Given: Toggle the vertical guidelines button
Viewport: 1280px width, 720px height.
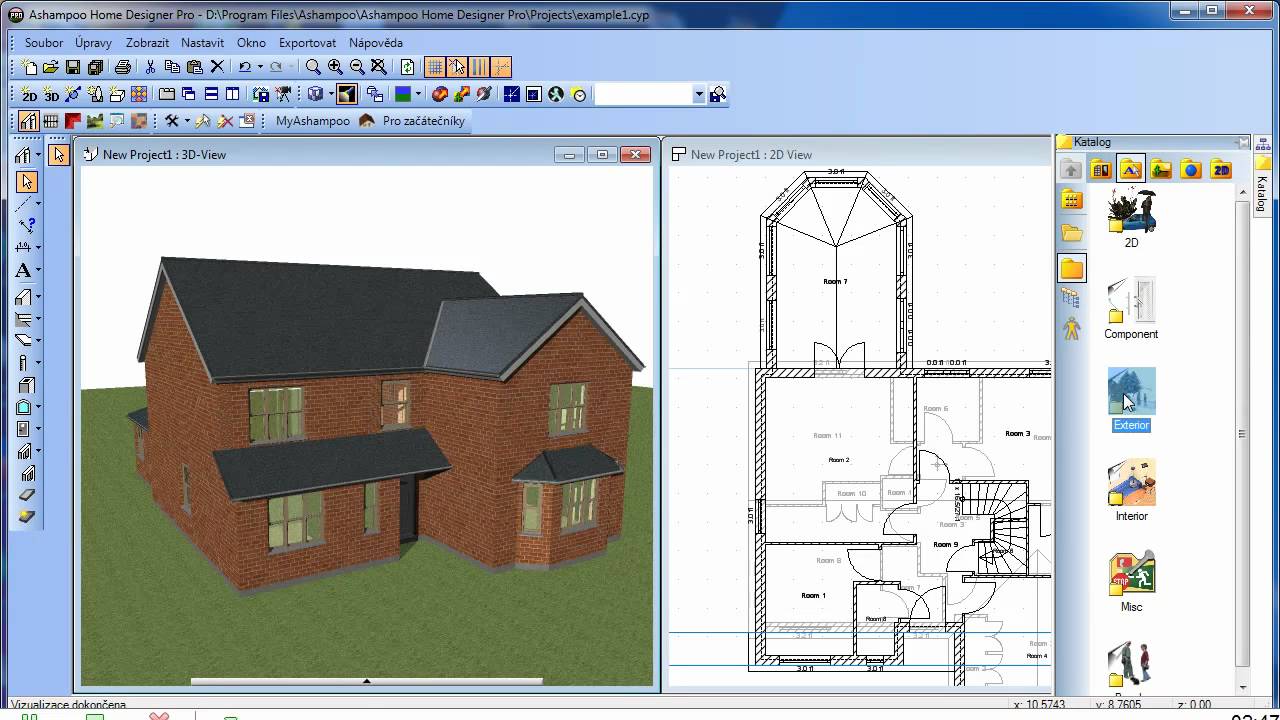Looking at the screenshot, I should click(479, 67).
